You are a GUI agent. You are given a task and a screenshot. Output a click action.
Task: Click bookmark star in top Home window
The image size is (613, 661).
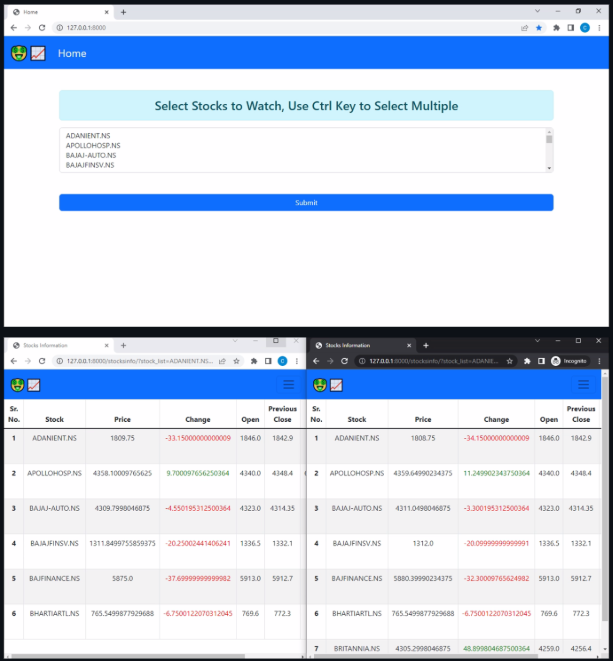[539, 28]
